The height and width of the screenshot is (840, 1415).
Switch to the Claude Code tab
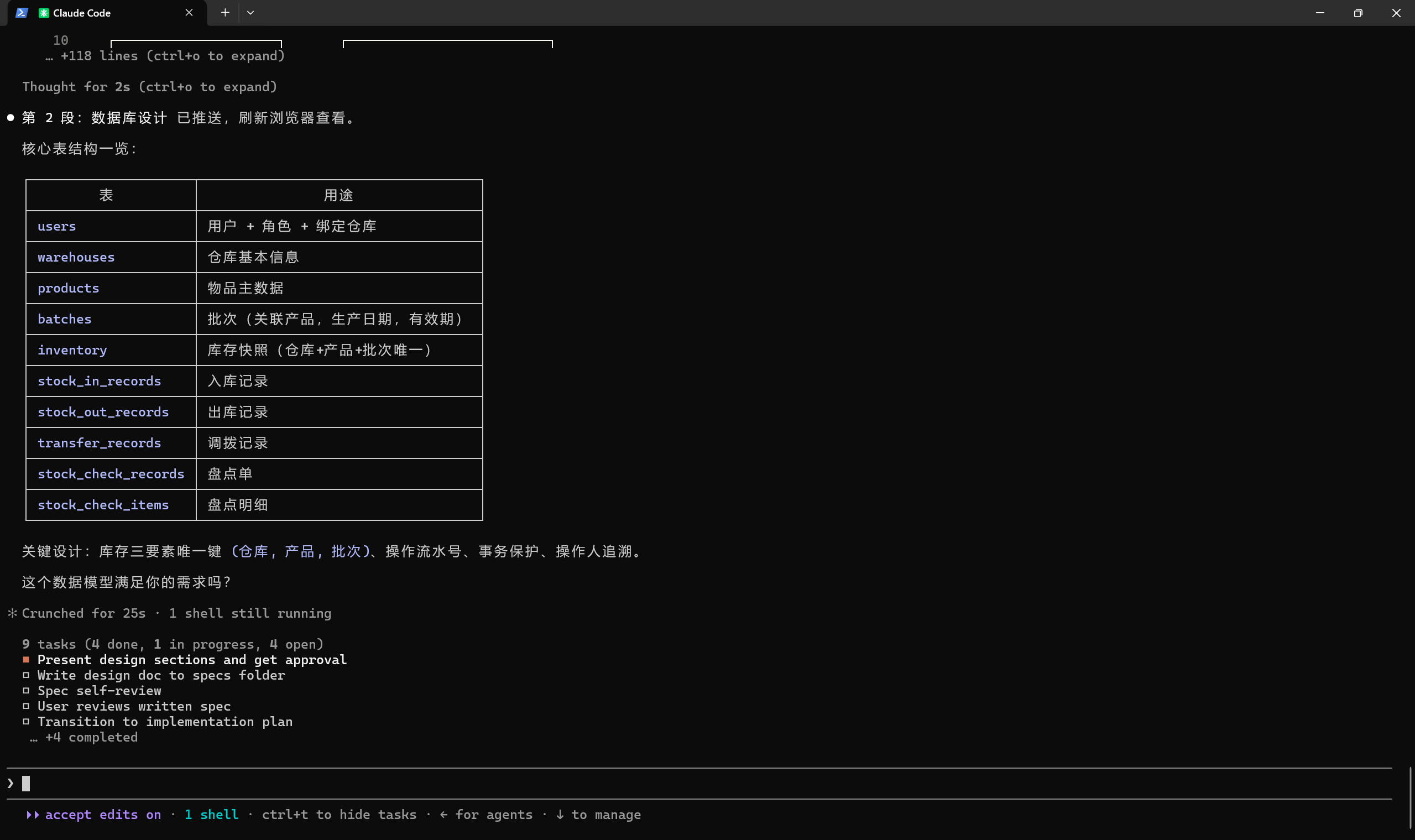tap(107, 13)
